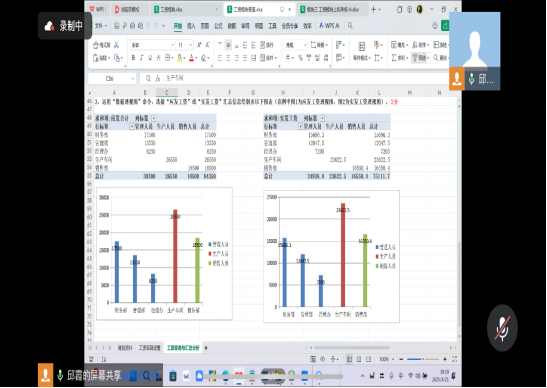Click the filter button in the ribbon
Image resolution: width=547 pixels, height=388 pixels.
420,58
